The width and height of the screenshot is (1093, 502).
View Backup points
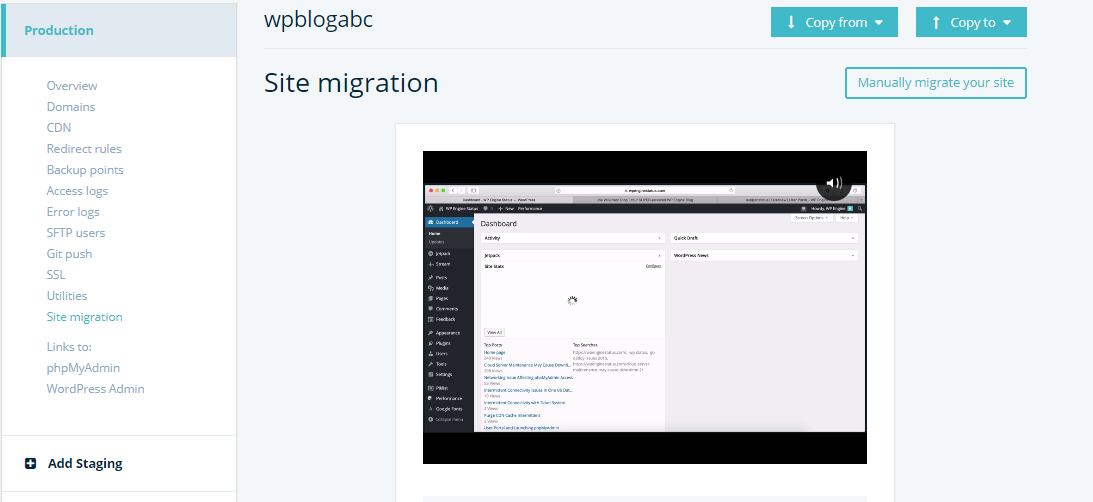85,169
